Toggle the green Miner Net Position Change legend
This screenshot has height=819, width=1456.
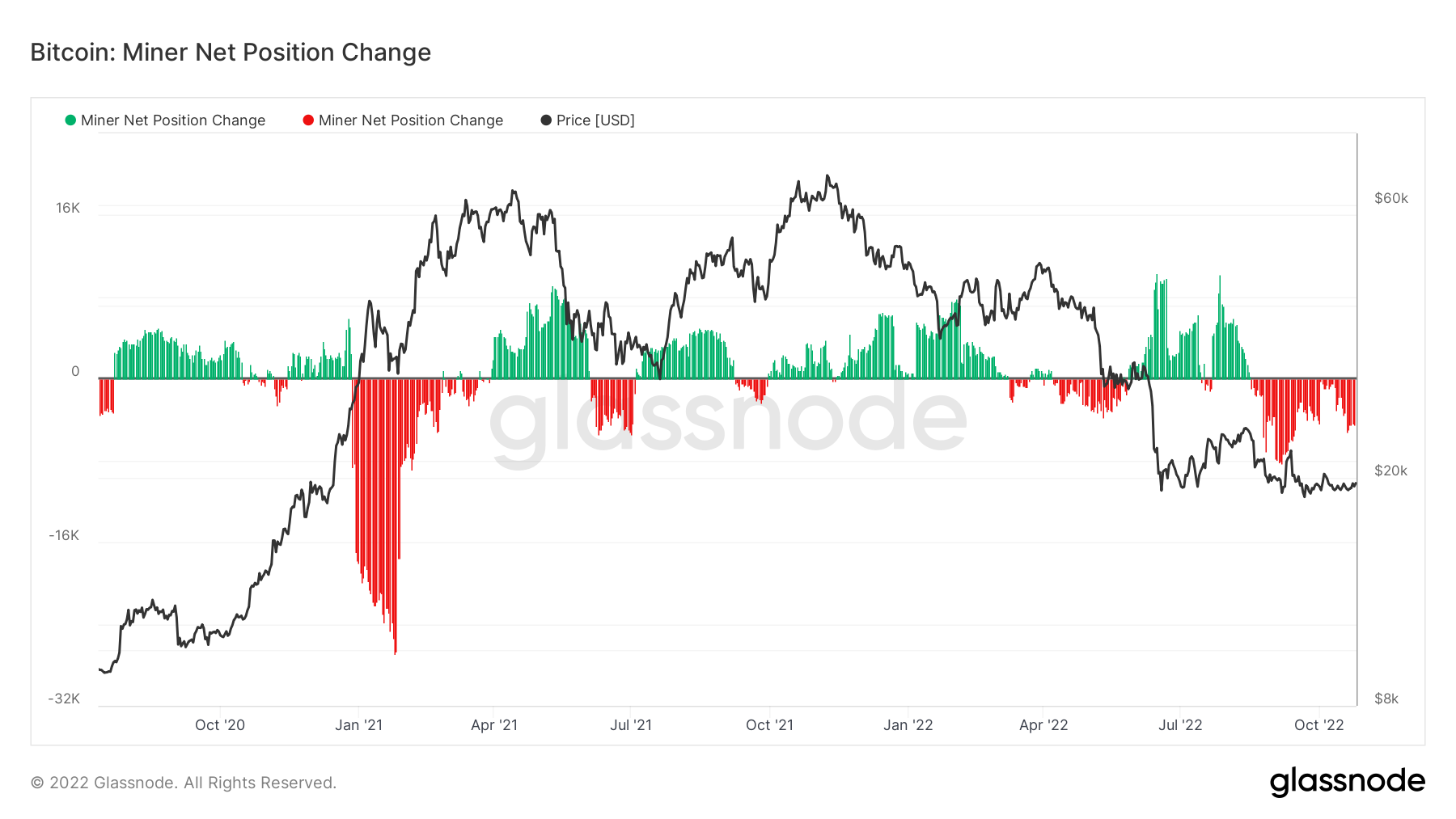coord(165,120)
